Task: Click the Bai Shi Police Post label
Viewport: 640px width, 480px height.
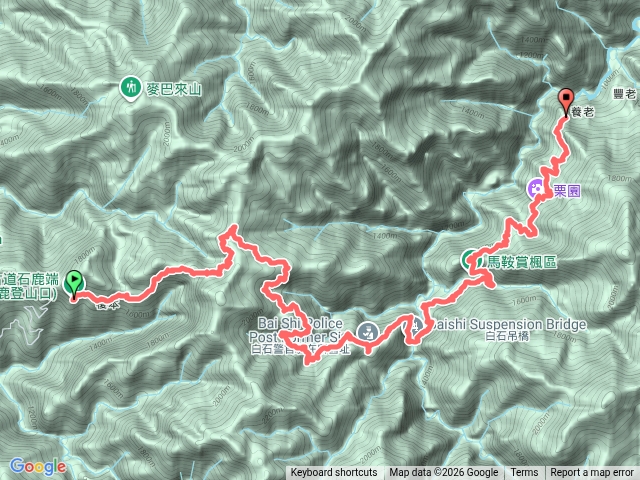Action: coord(298,330)
